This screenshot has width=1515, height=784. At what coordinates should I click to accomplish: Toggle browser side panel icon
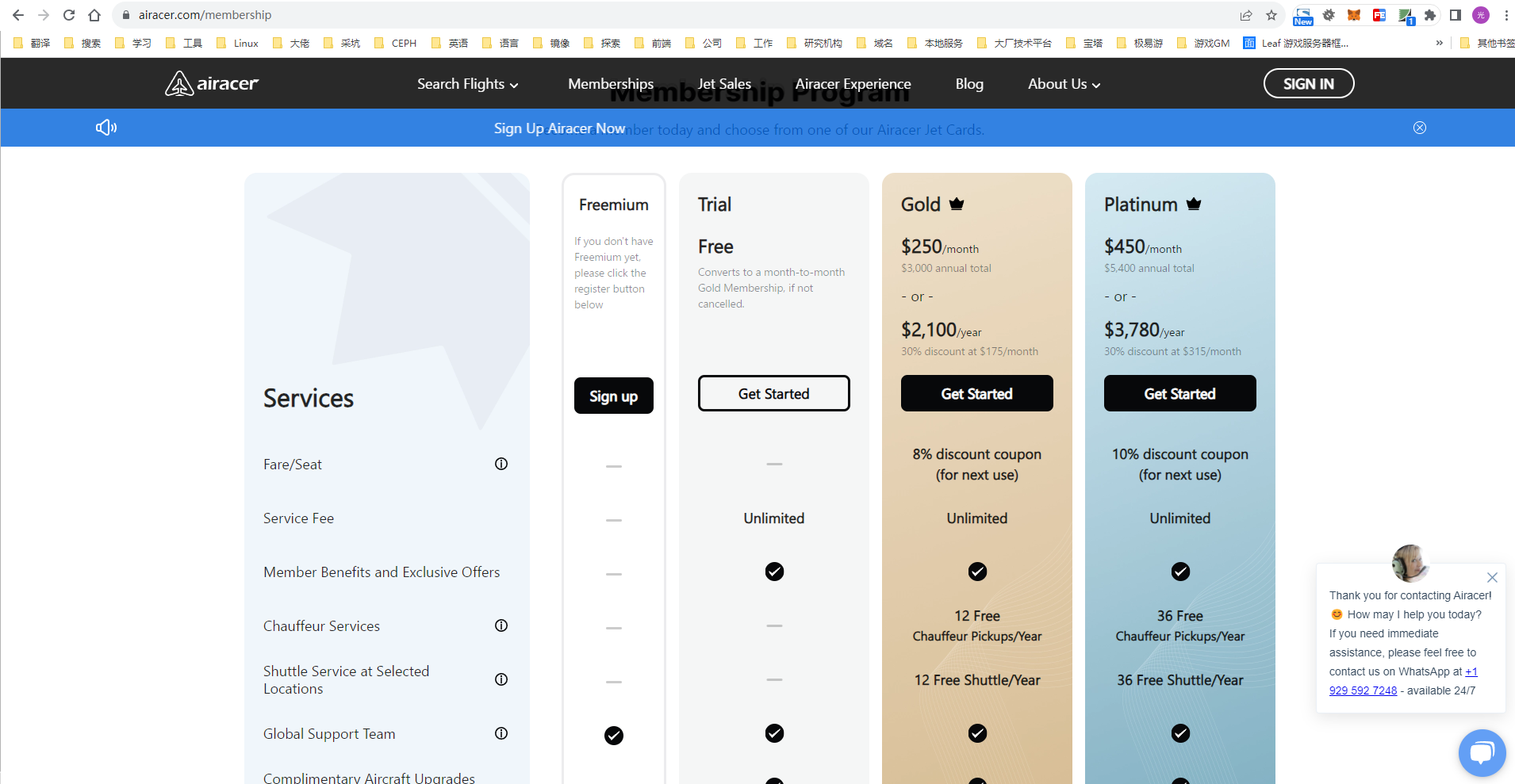coord(1456,15)
